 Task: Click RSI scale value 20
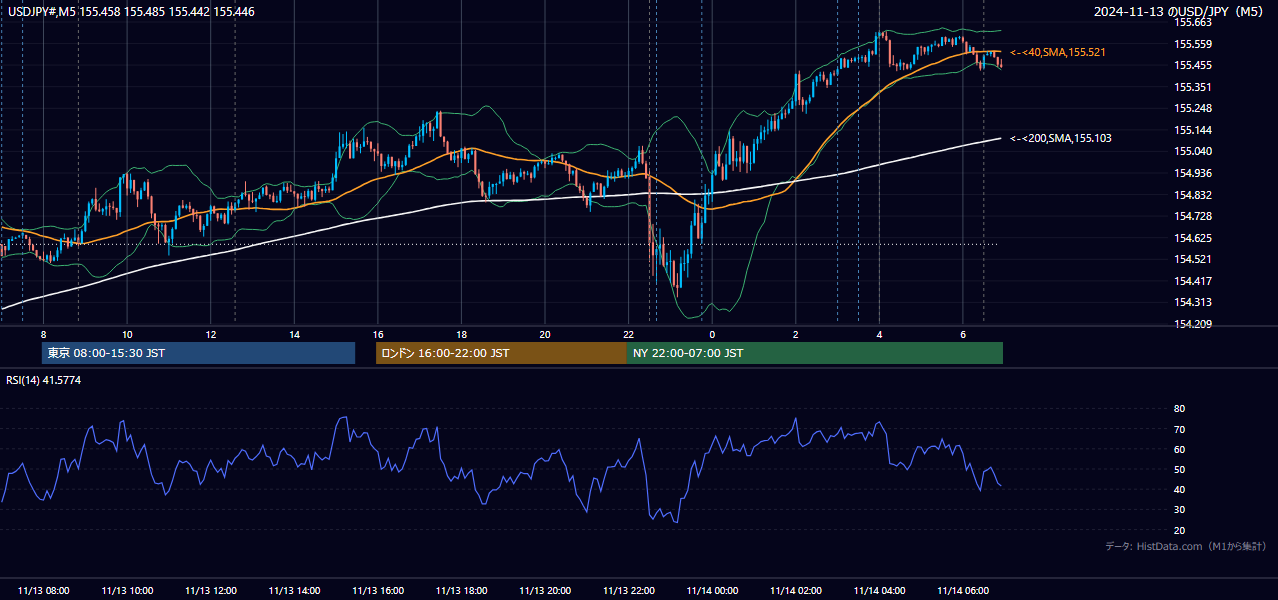click(x=1179, y=530)
